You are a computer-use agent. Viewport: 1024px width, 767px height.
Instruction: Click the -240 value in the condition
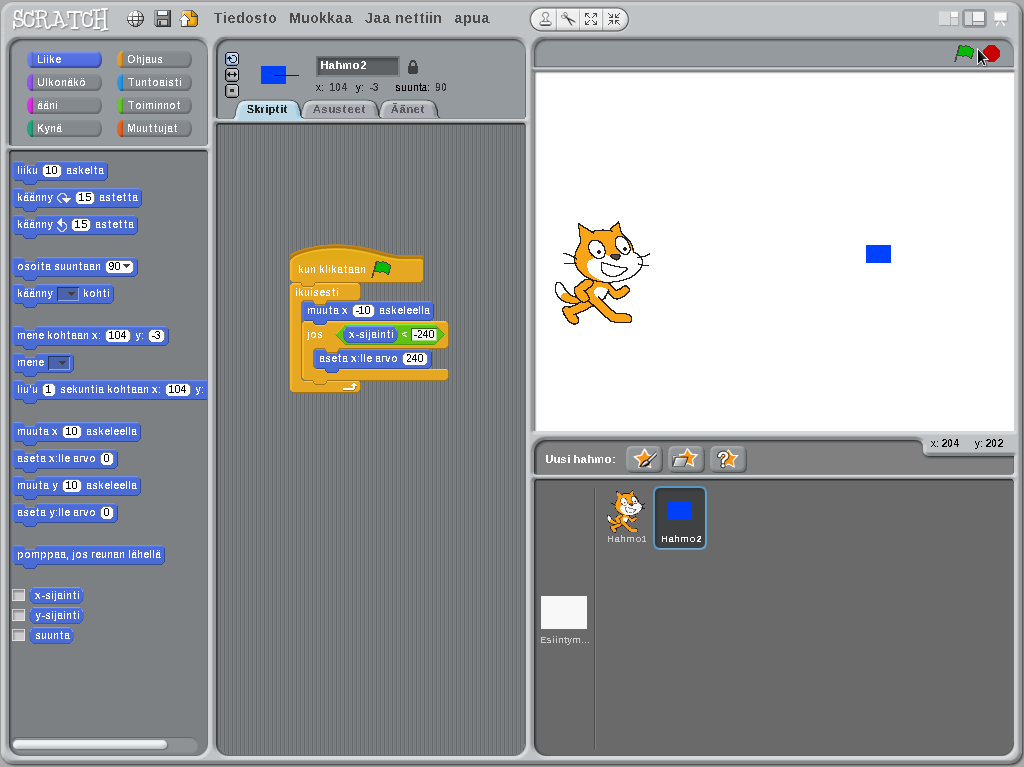tap(423, 335)
